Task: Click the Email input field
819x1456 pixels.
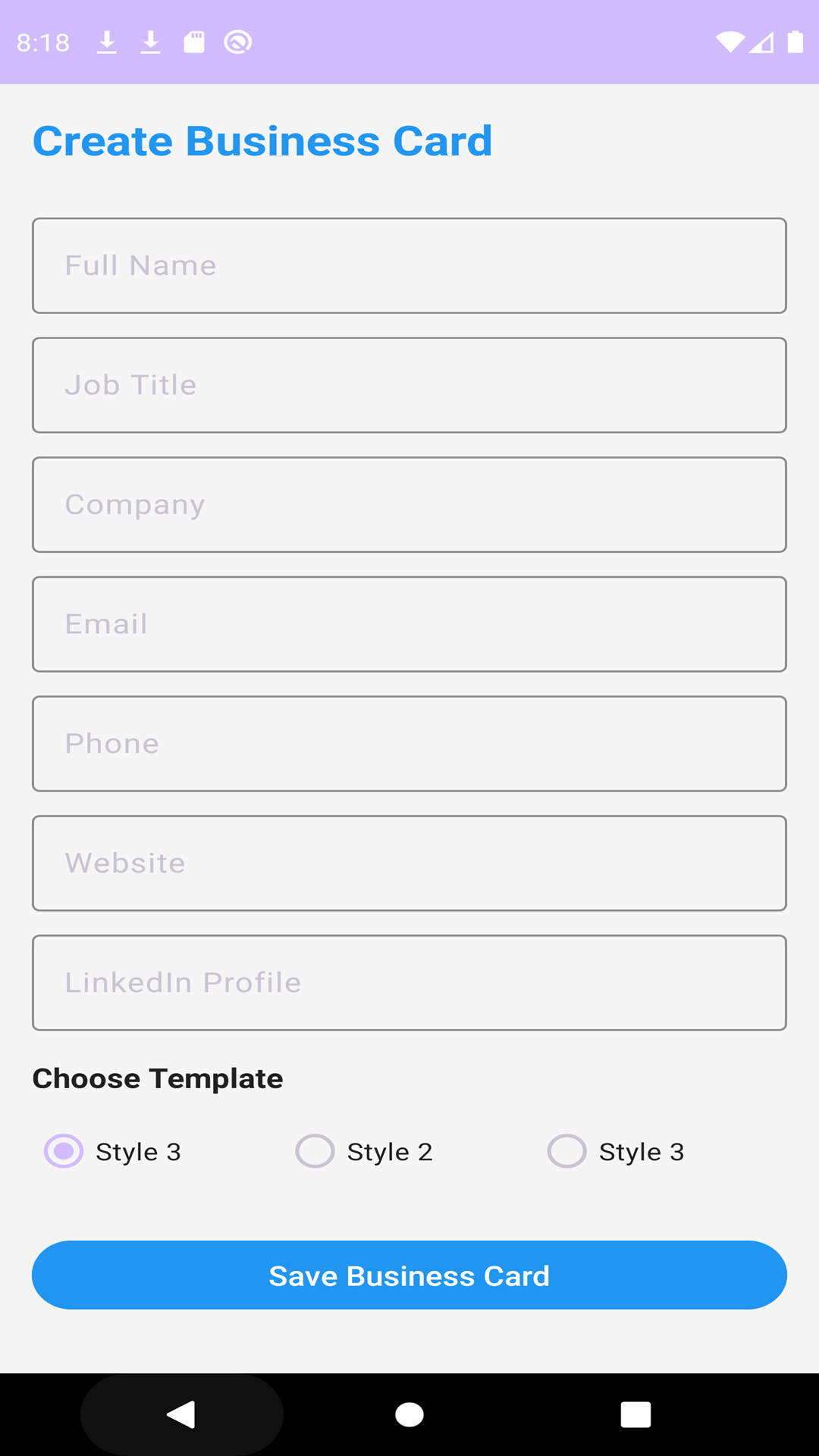Action: pos(409,624)
